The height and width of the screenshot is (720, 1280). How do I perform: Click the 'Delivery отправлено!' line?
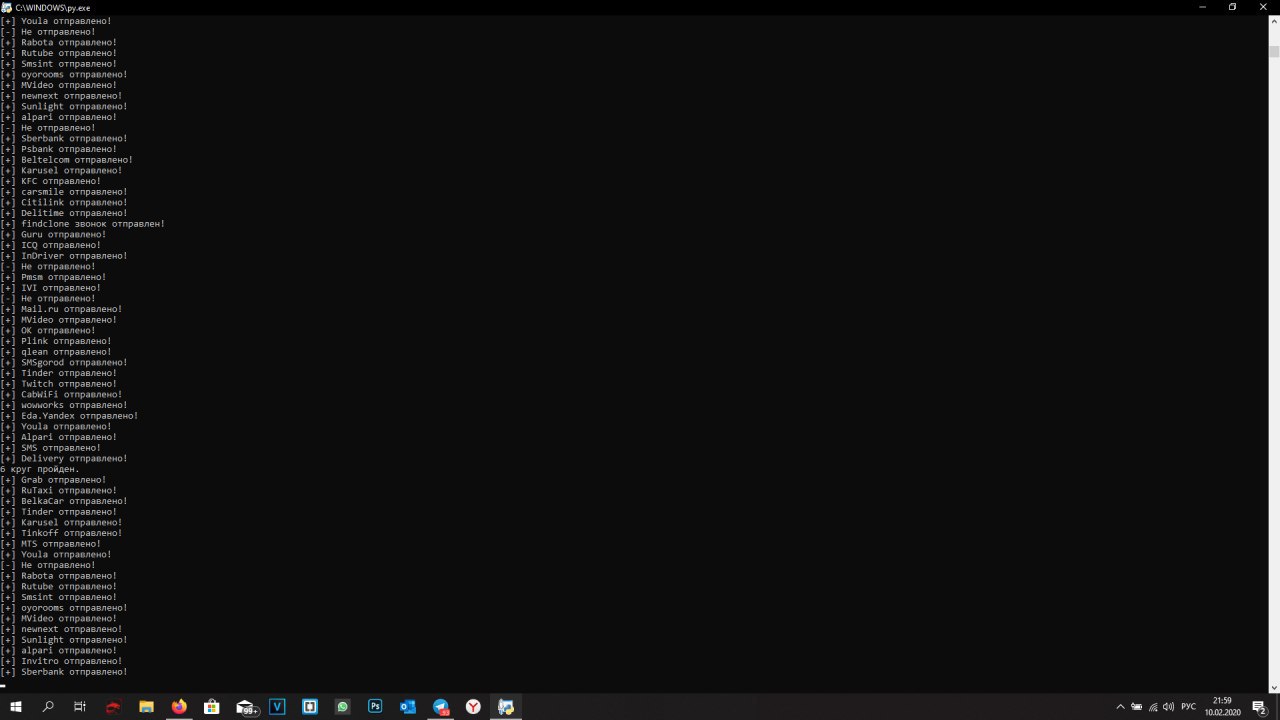pos(64,459)
